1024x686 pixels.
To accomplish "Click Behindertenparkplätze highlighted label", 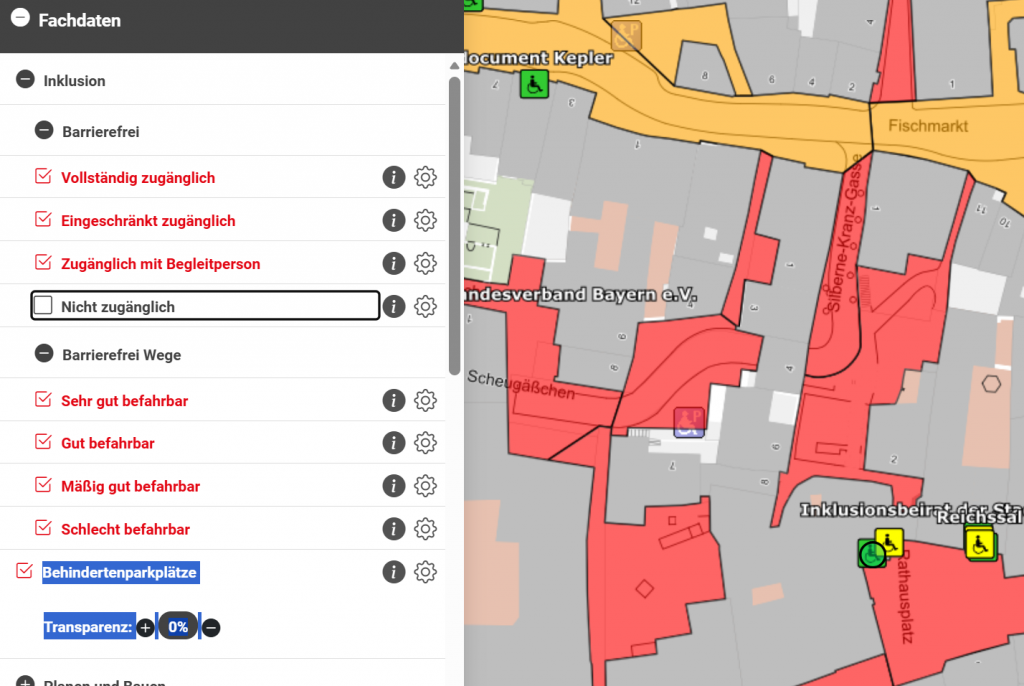I will 121,572.
